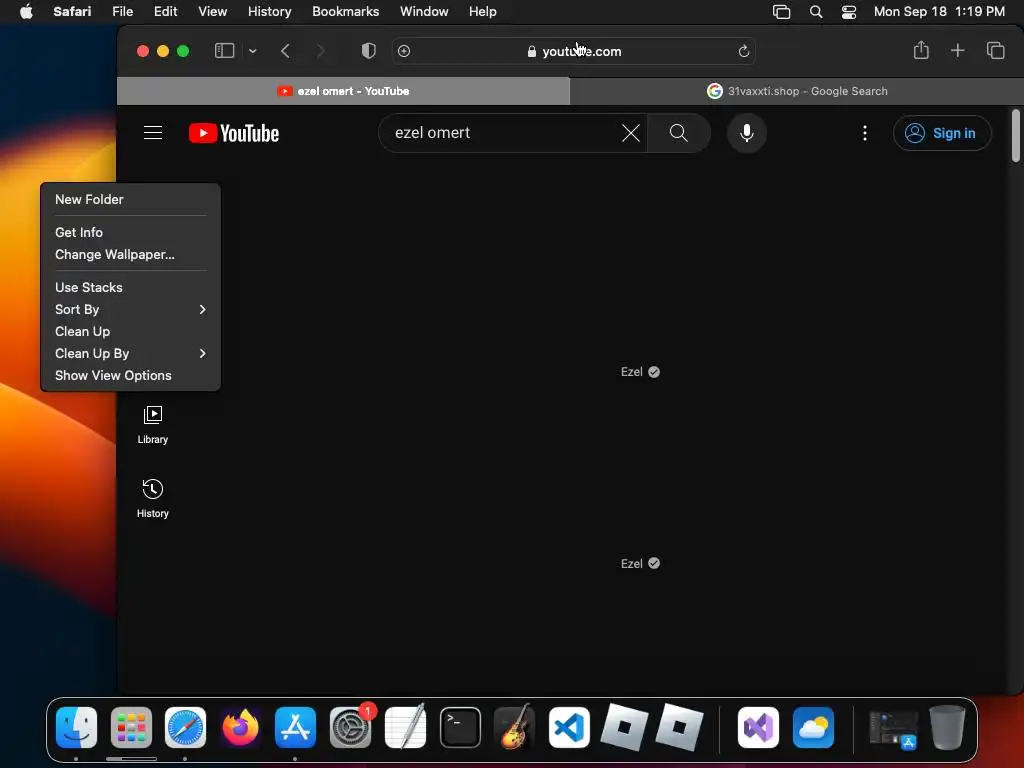Select New Folder in the context menu
This screenshot has height=768, width=1024.
click(131, 200)
